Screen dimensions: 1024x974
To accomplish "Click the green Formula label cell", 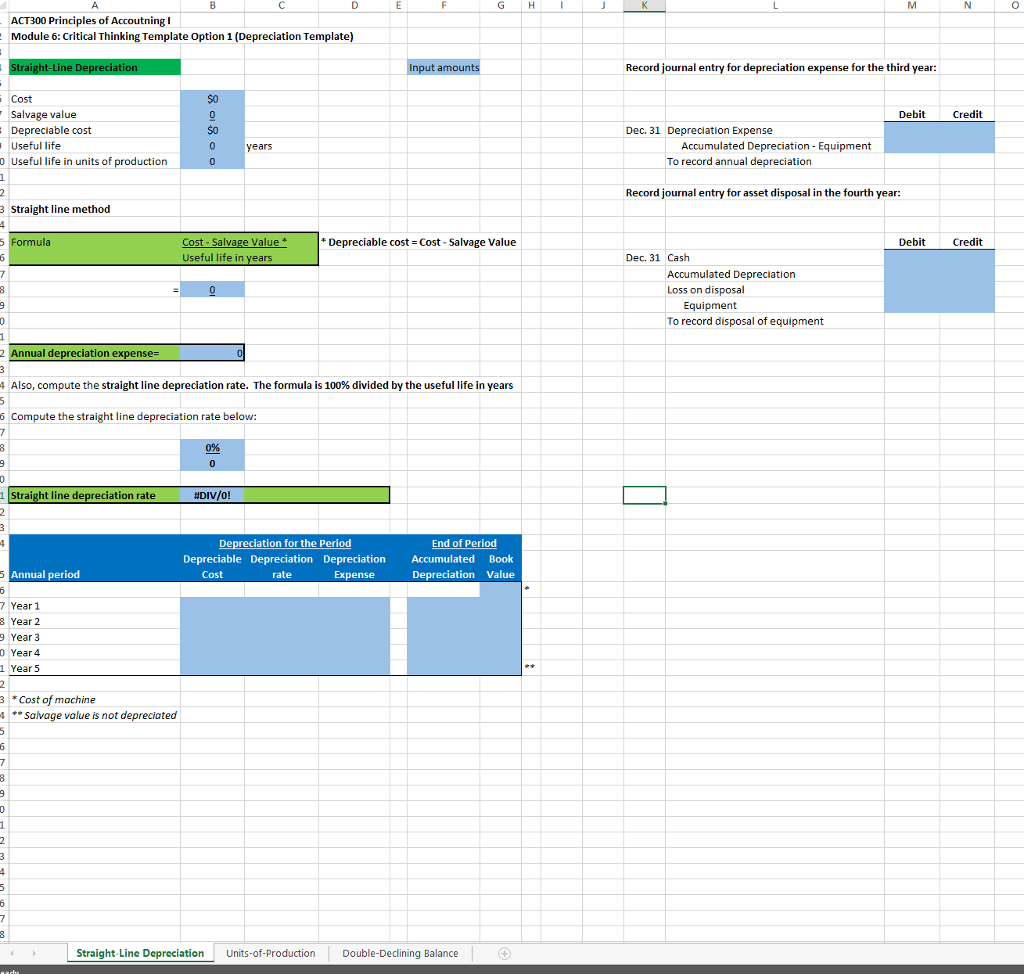I will 95,242.
